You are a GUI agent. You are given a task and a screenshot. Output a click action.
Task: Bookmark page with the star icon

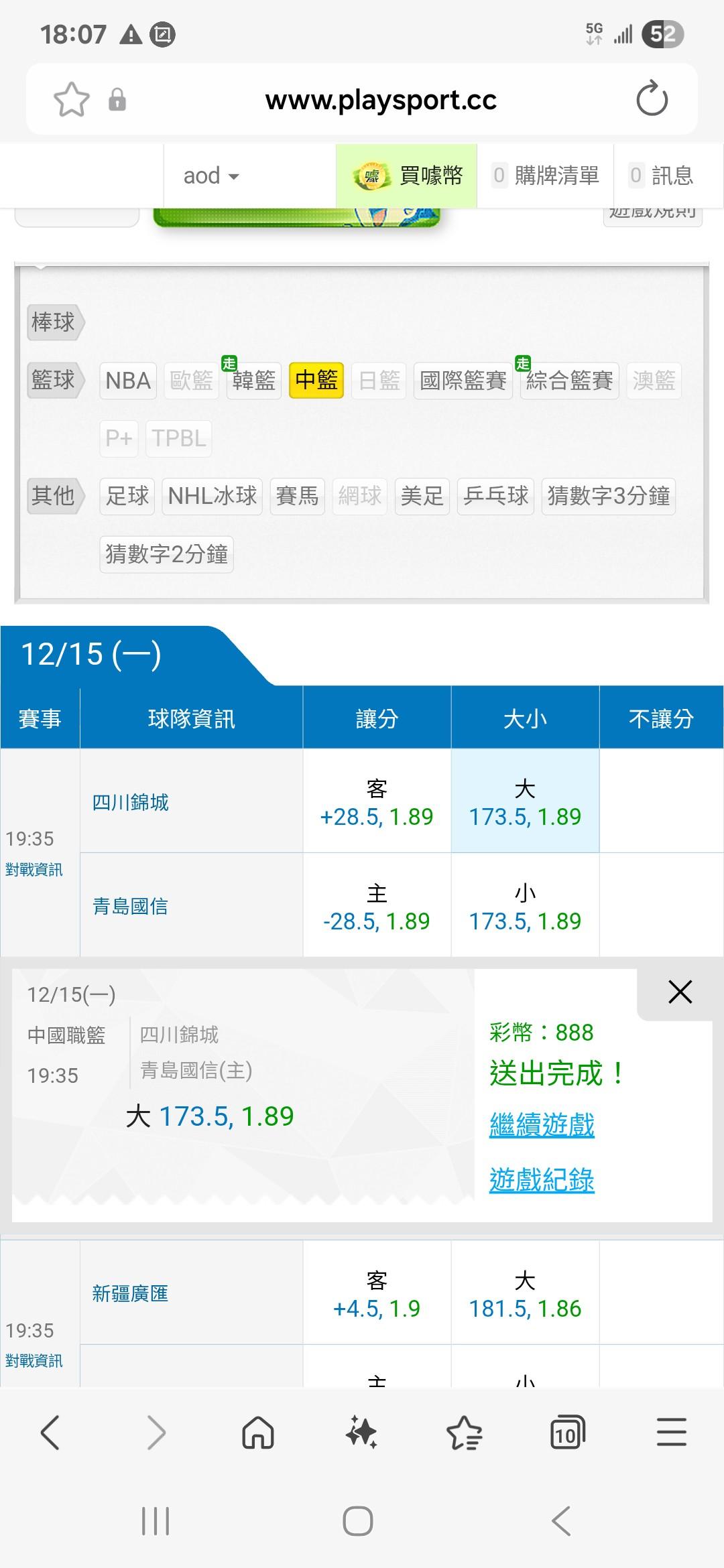[x=71, y=100]
